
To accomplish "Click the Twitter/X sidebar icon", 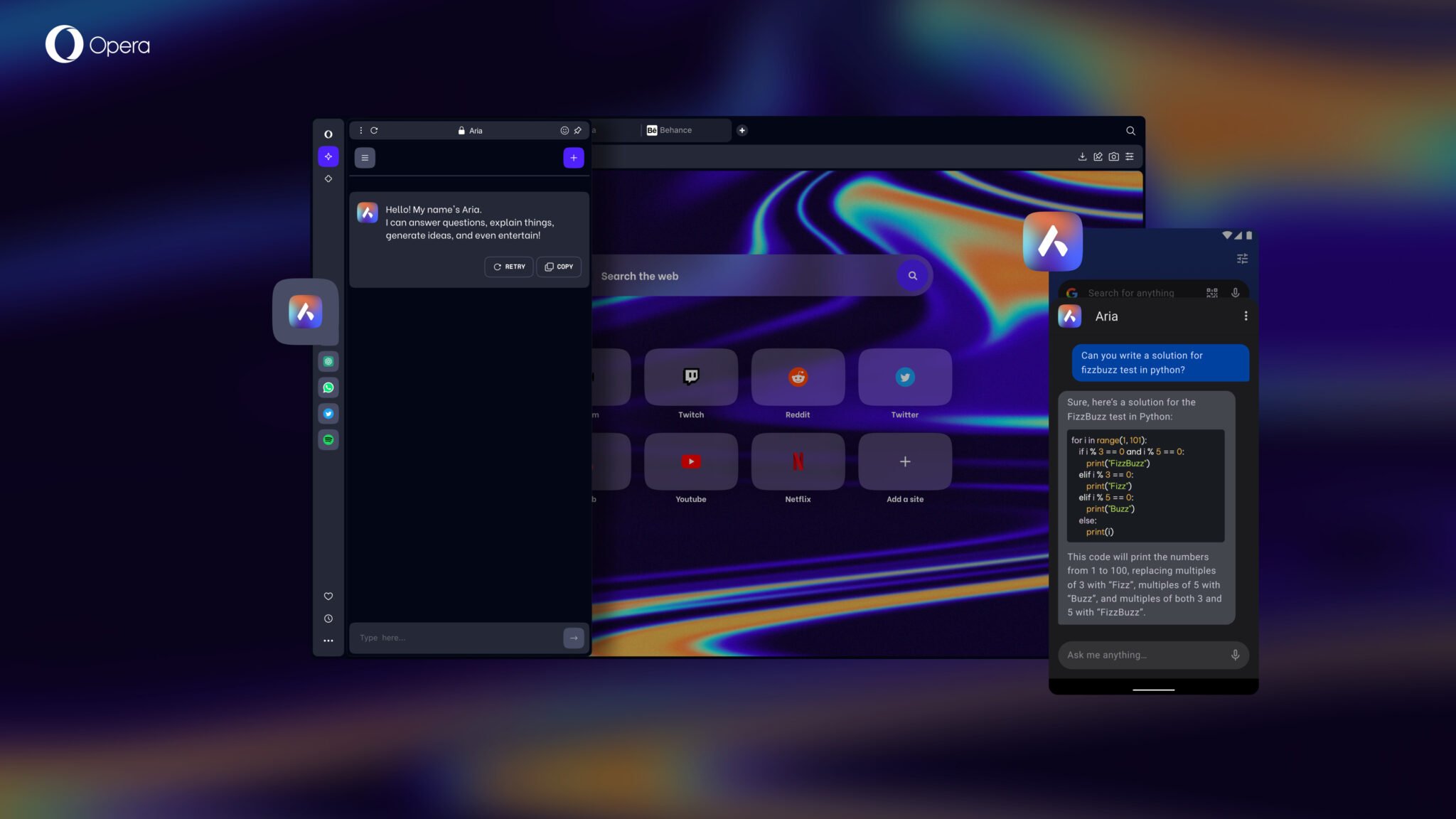I will (328, 414).
